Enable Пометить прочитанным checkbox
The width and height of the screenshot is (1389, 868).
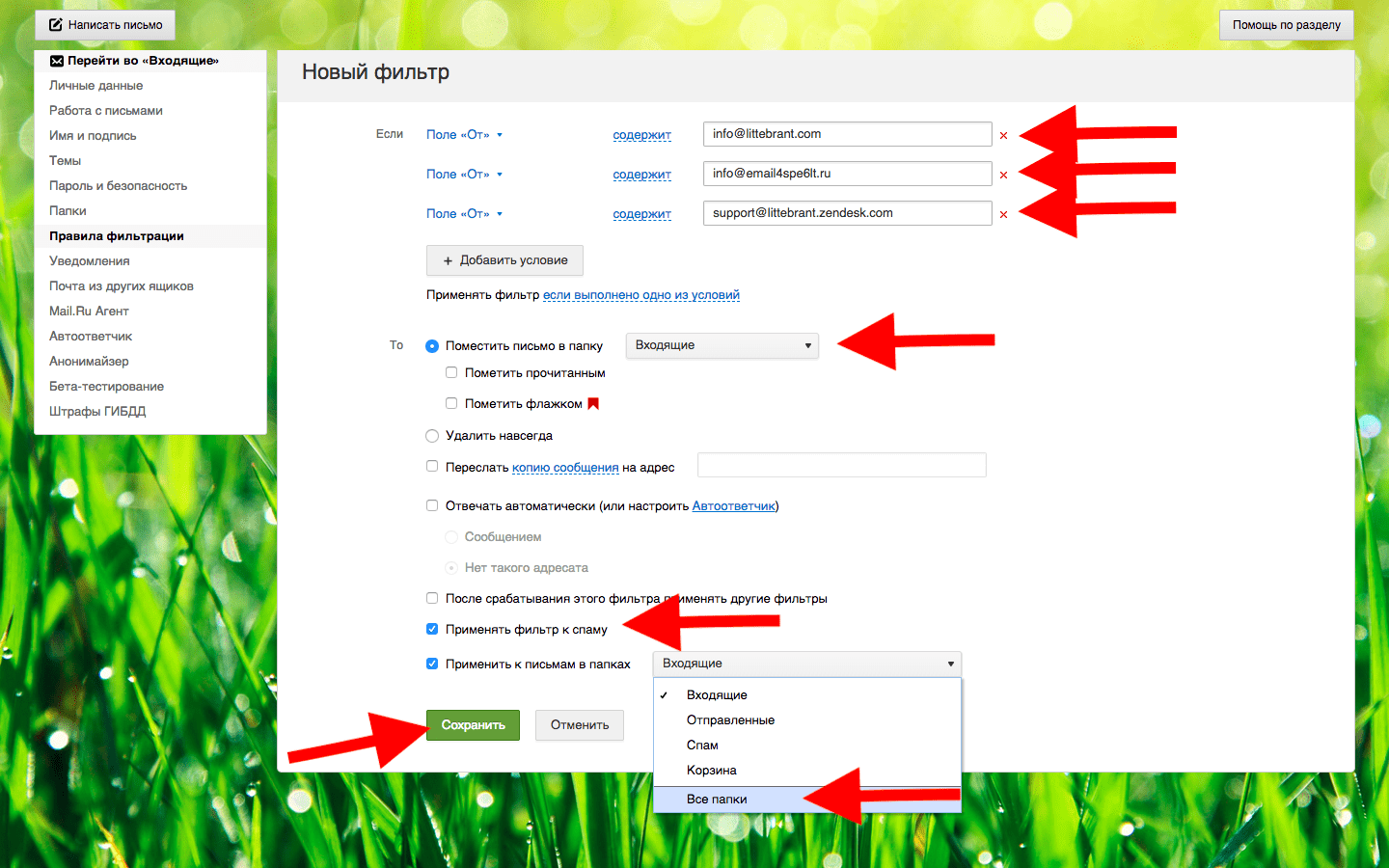451,373
